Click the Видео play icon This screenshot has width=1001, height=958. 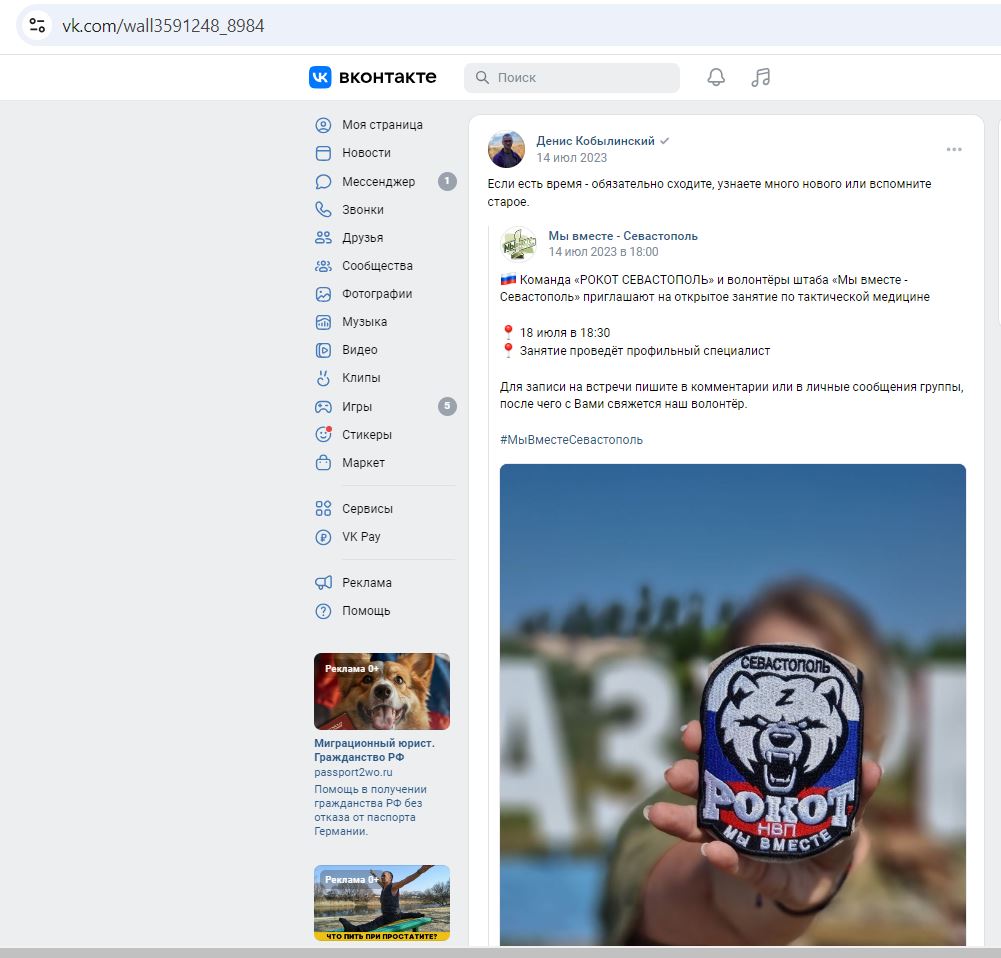click(x=324, y=350)
